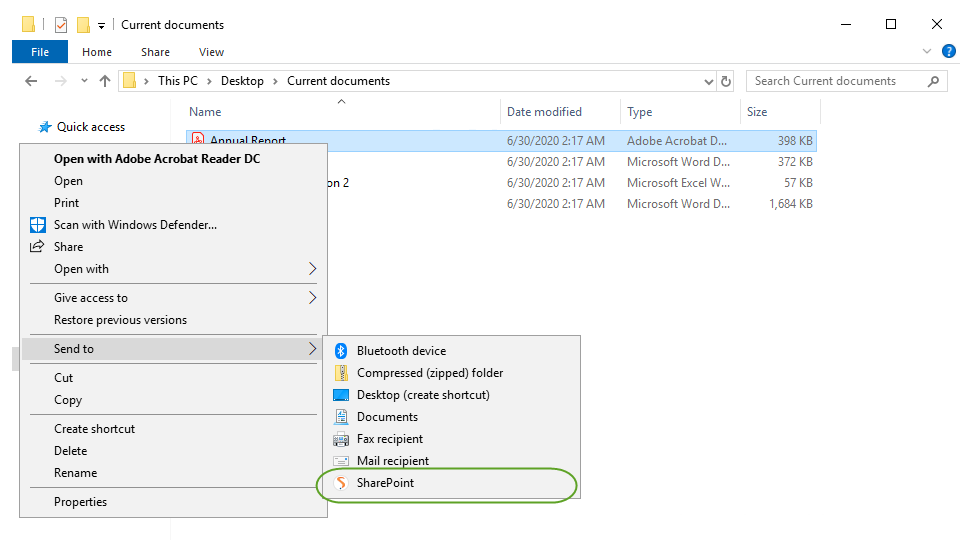The height and width of the screenshot is (540, 960).
Task: Click the title bar folder icon
Action: point(28,24)
